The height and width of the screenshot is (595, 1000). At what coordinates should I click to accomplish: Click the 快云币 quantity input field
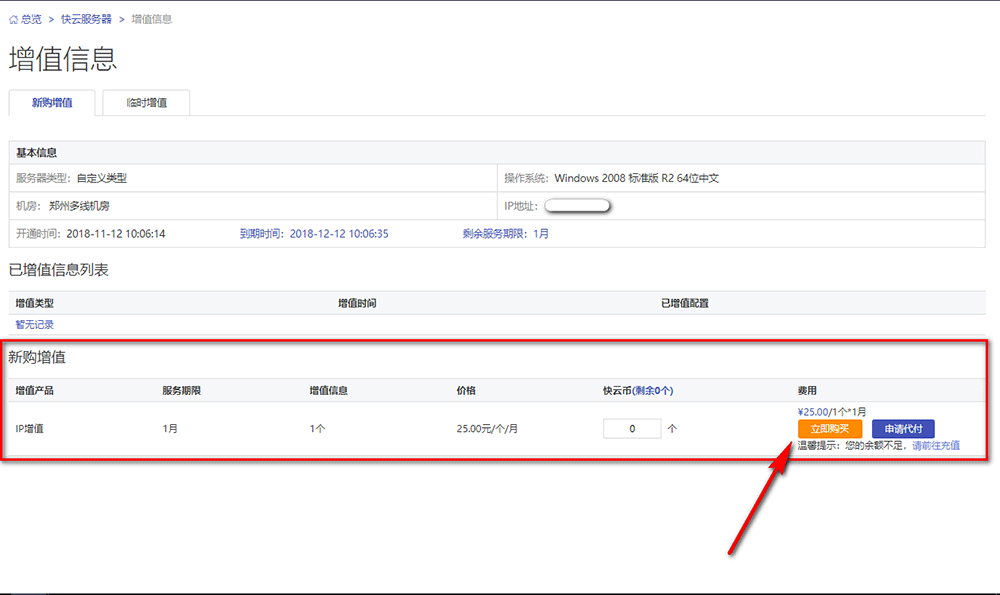coord(632,428)
